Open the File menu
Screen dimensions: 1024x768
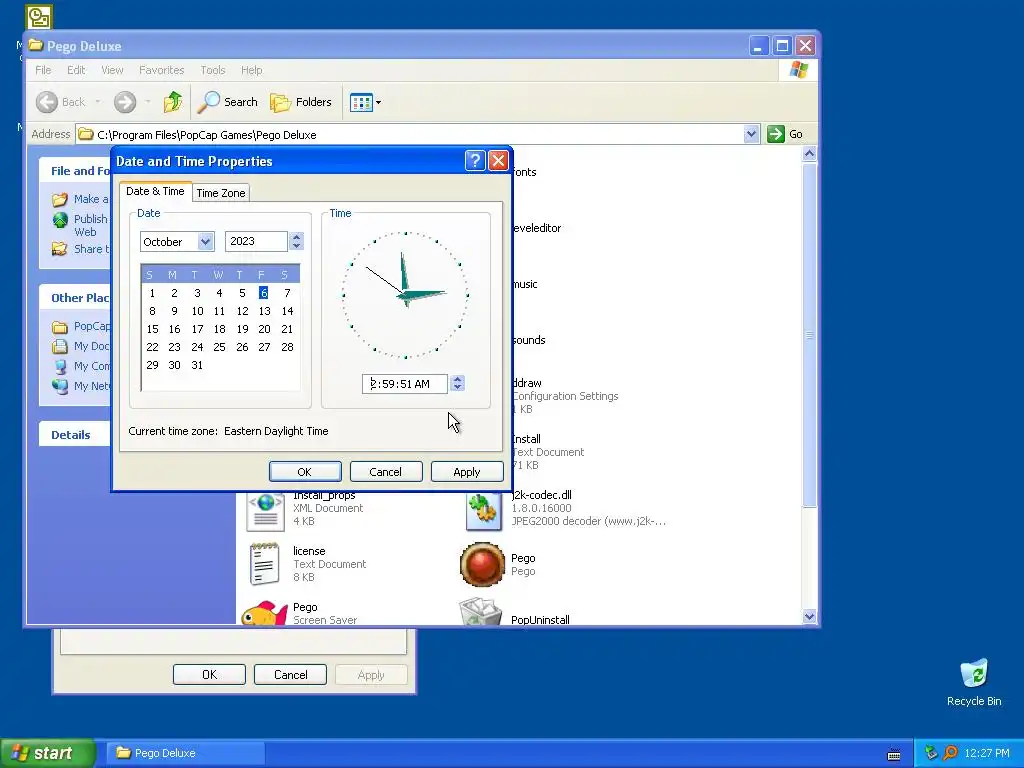[43, 70]
